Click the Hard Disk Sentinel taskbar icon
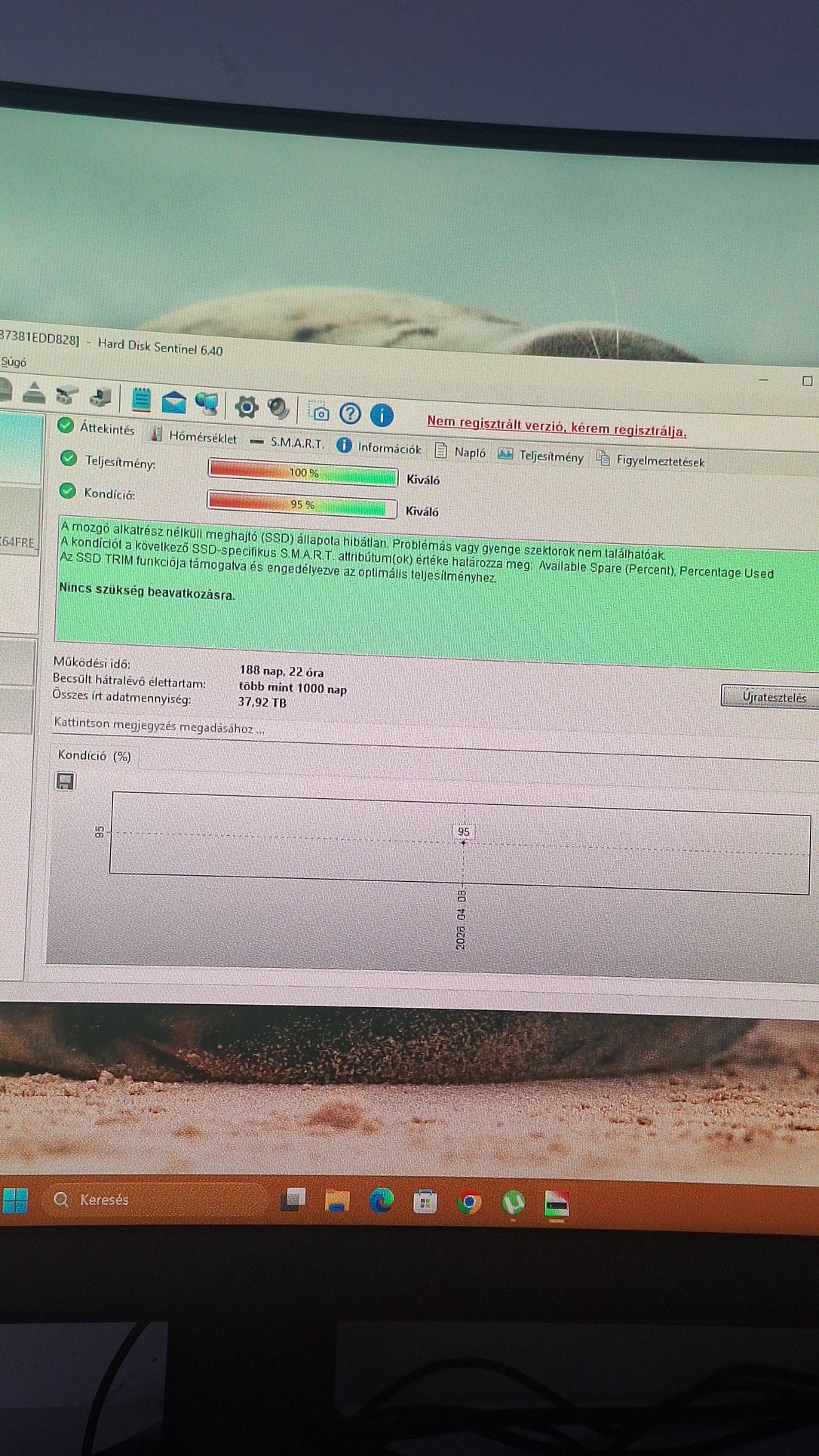Viewport: 819px width, 1456px height. 557,1205
